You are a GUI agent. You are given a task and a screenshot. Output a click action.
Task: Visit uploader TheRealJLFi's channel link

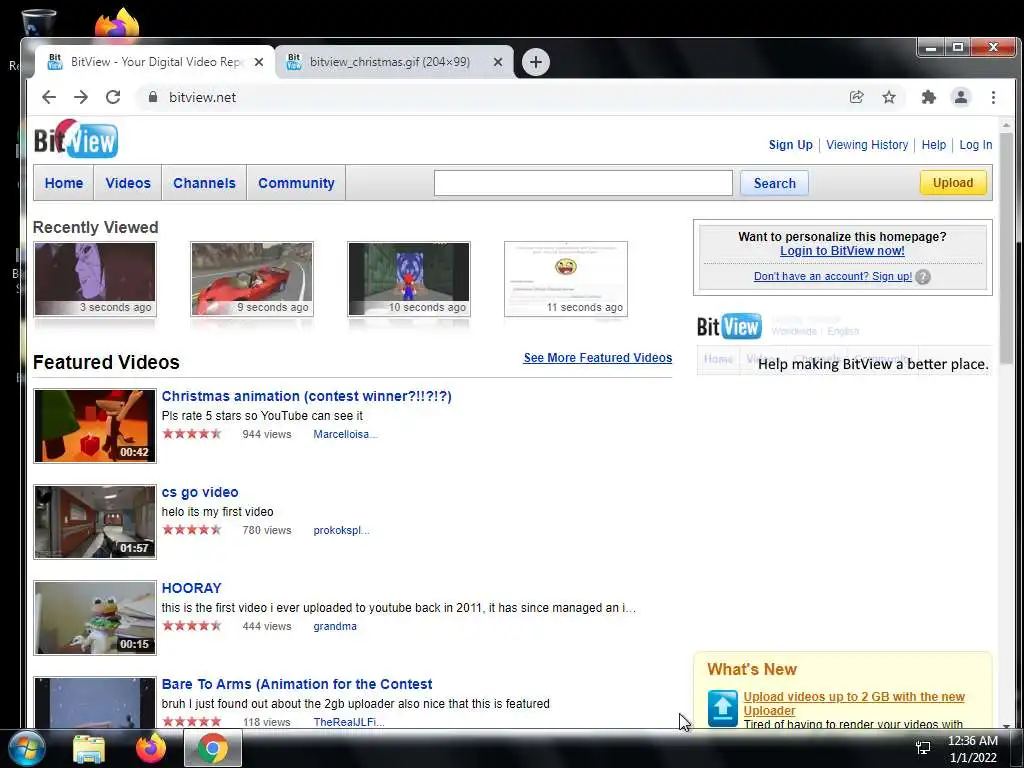348,722
